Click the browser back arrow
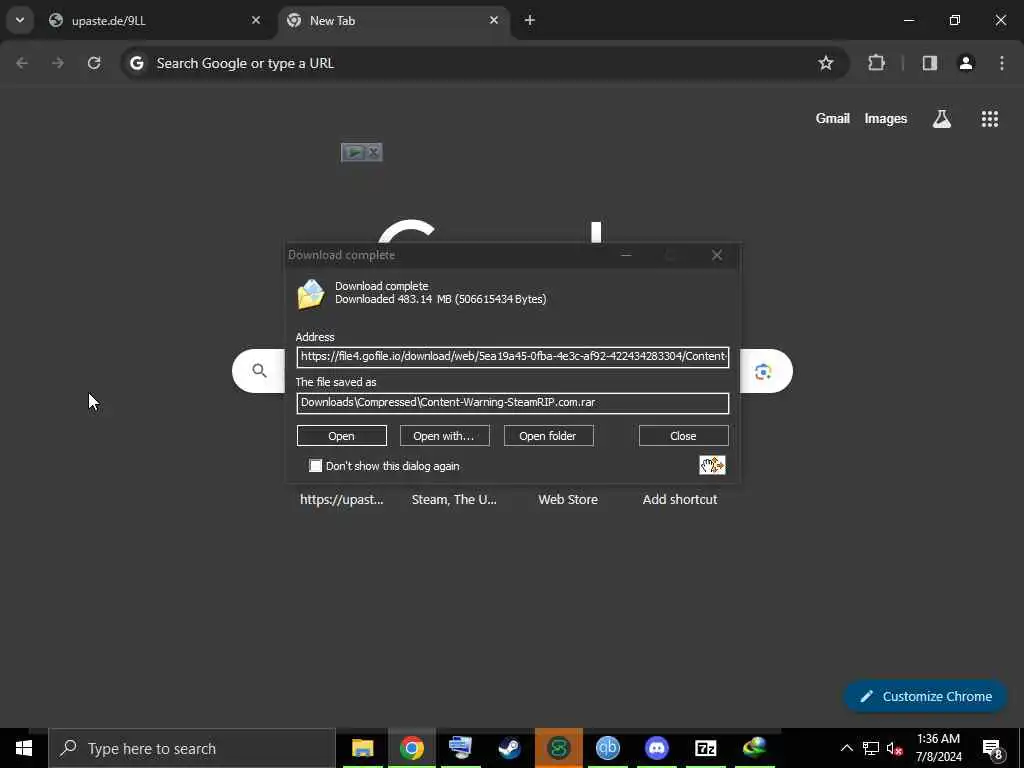Screen dimensions: 1024x768 (x=22, y=63)
